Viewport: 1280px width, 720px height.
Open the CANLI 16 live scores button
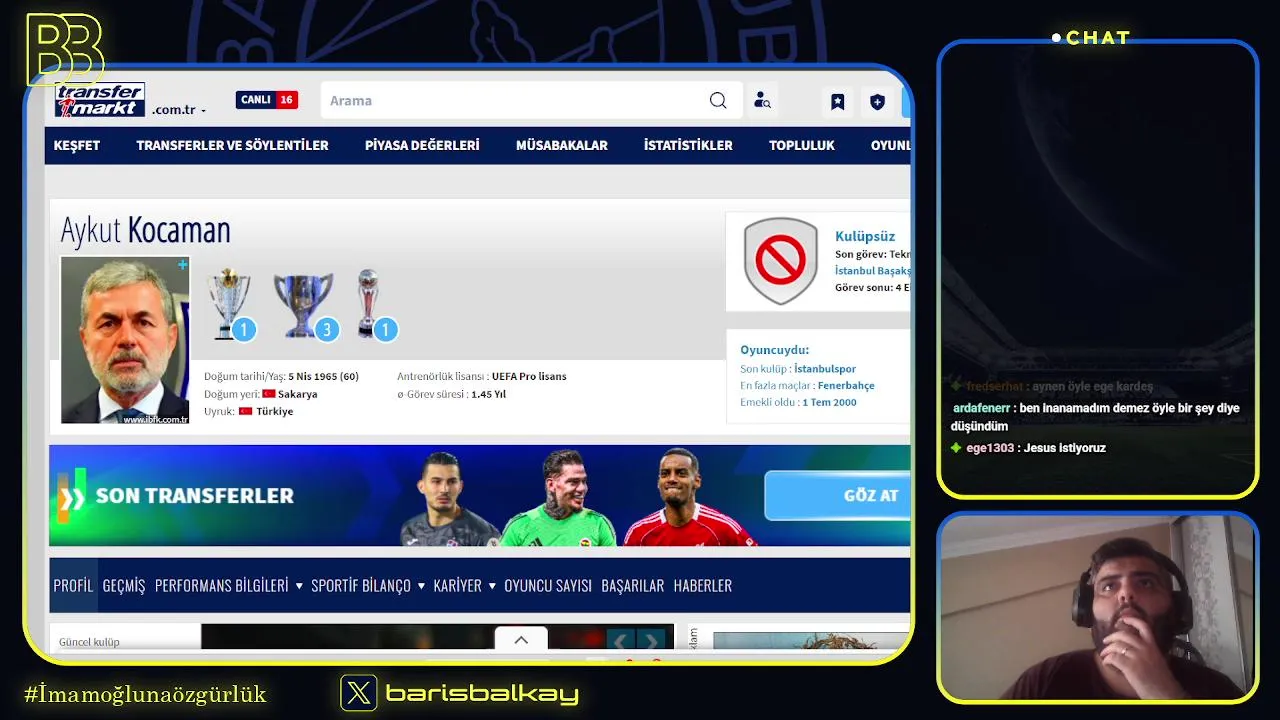267,100
